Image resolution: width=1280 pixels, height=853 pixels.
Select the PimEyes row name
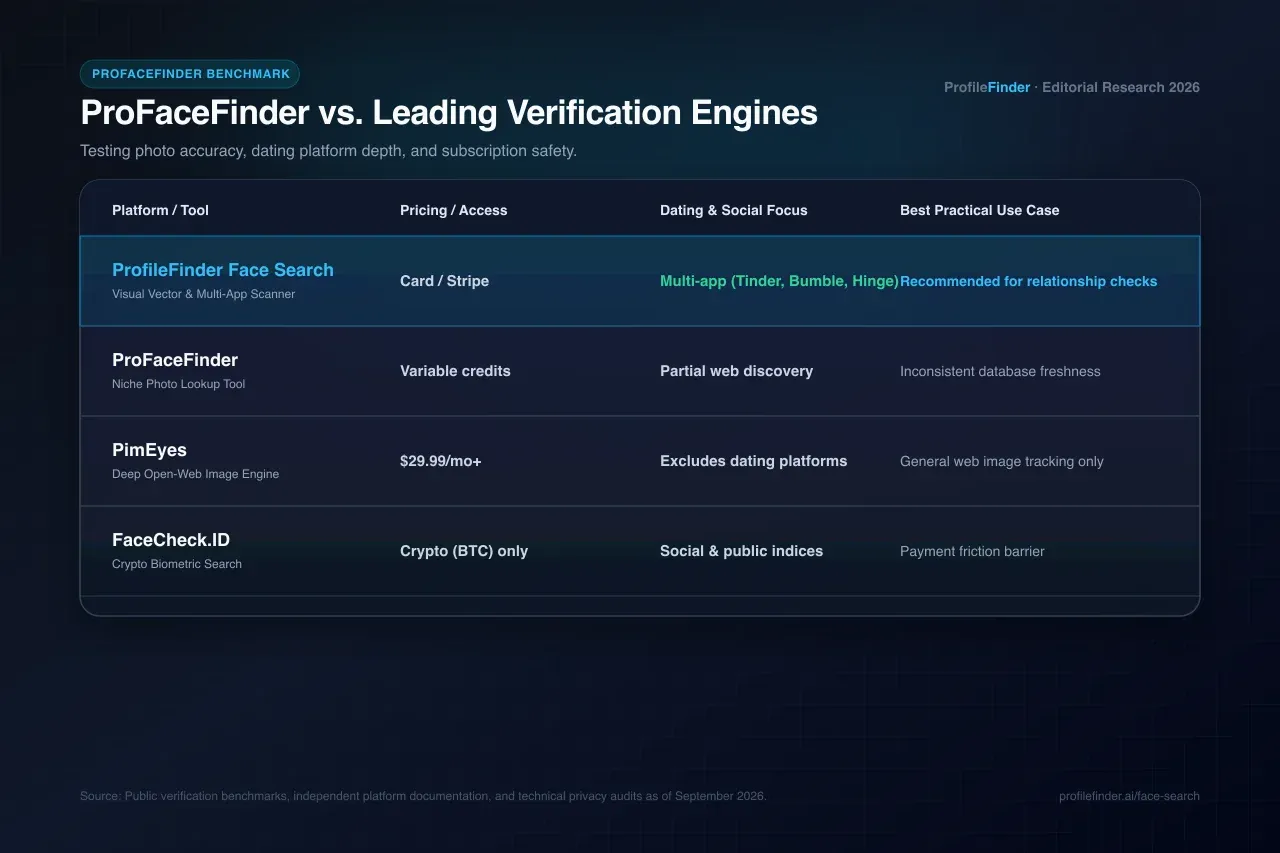coord(149,450)
